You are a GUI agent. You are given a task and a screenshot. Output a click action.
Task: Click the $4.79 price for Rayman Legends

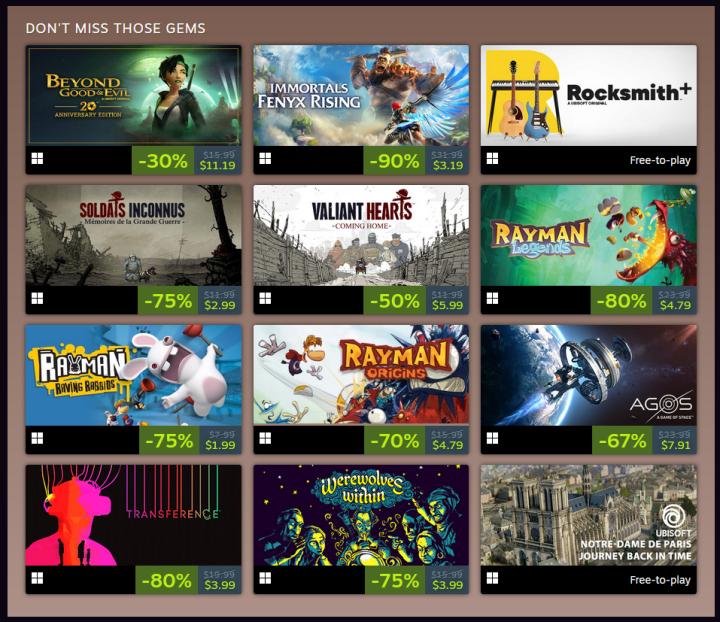tap(675, 305)
